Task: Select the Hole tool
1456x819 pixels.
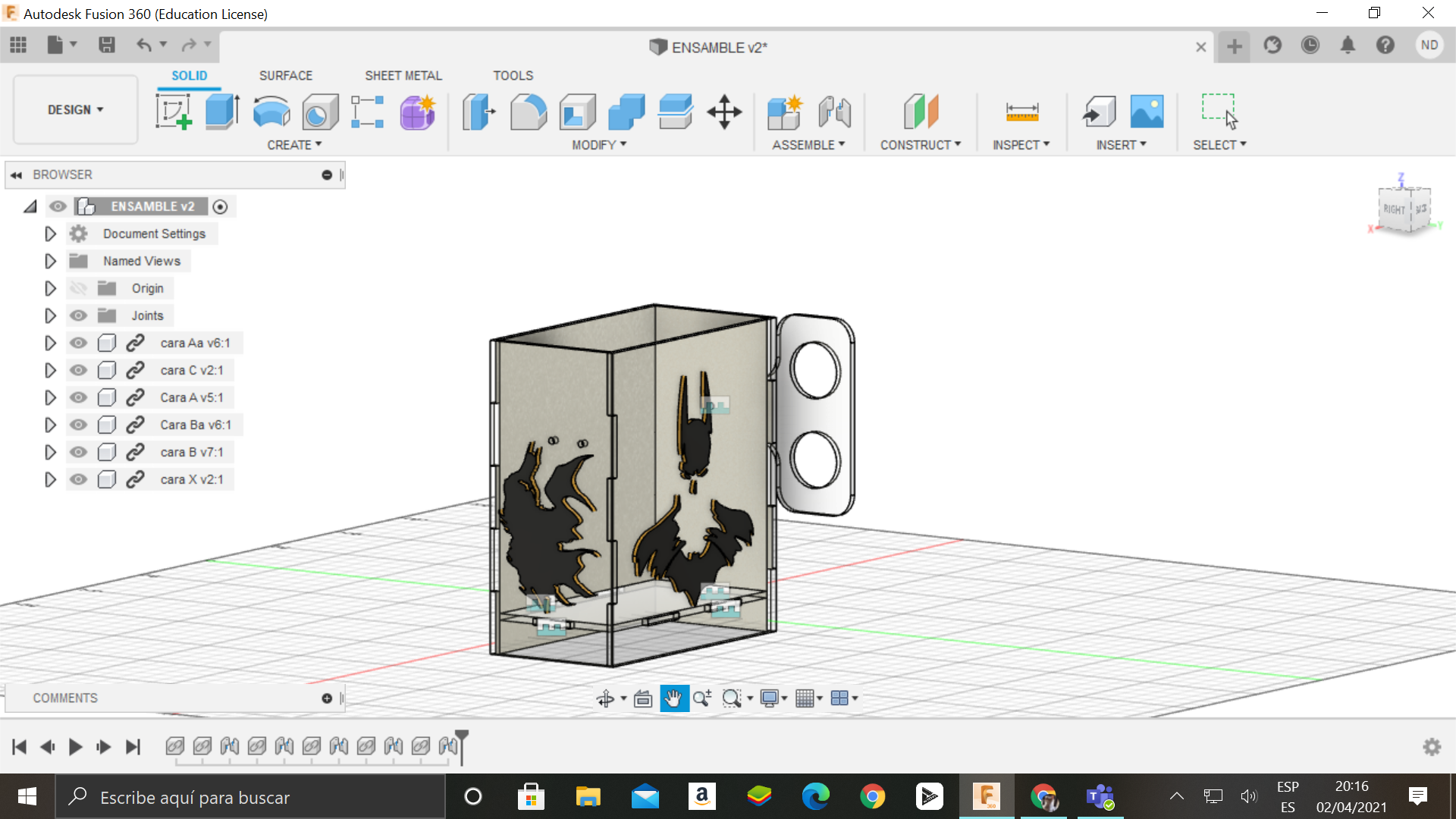Action: click(x=319, y=112)
